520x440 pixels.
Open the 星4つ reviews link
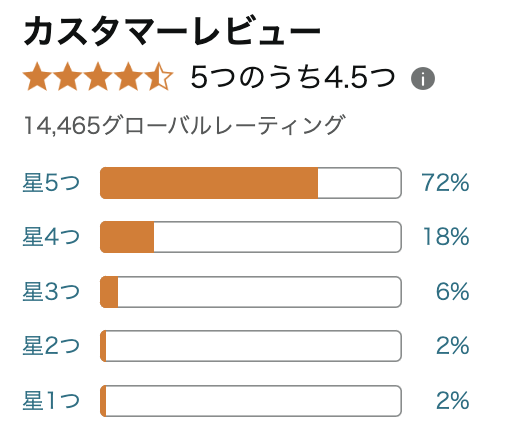[51, 237]
